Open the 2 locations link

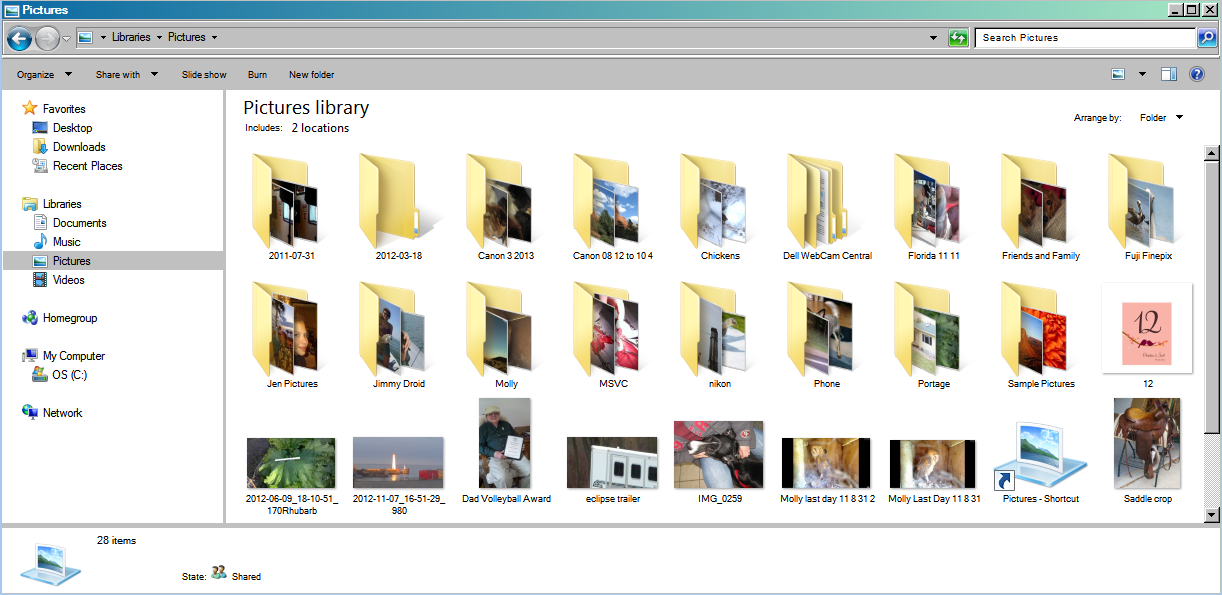(x=320, y=128)
